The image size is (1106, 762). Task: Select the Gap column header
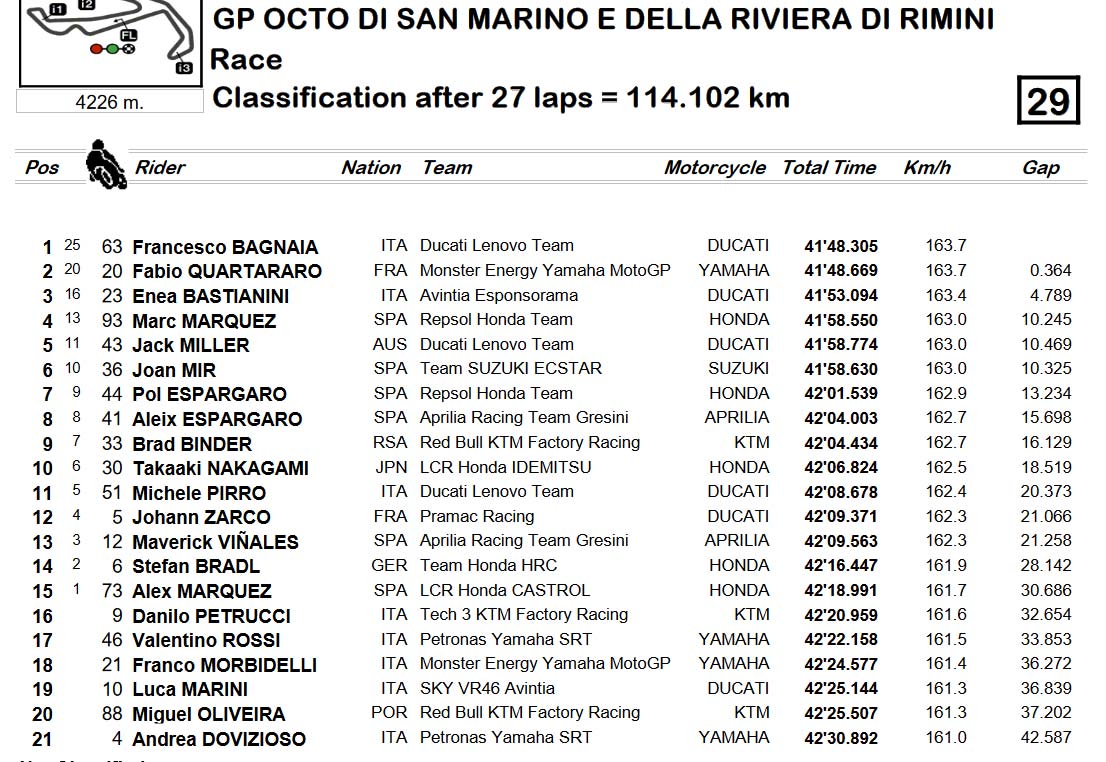coord(1041,168)
